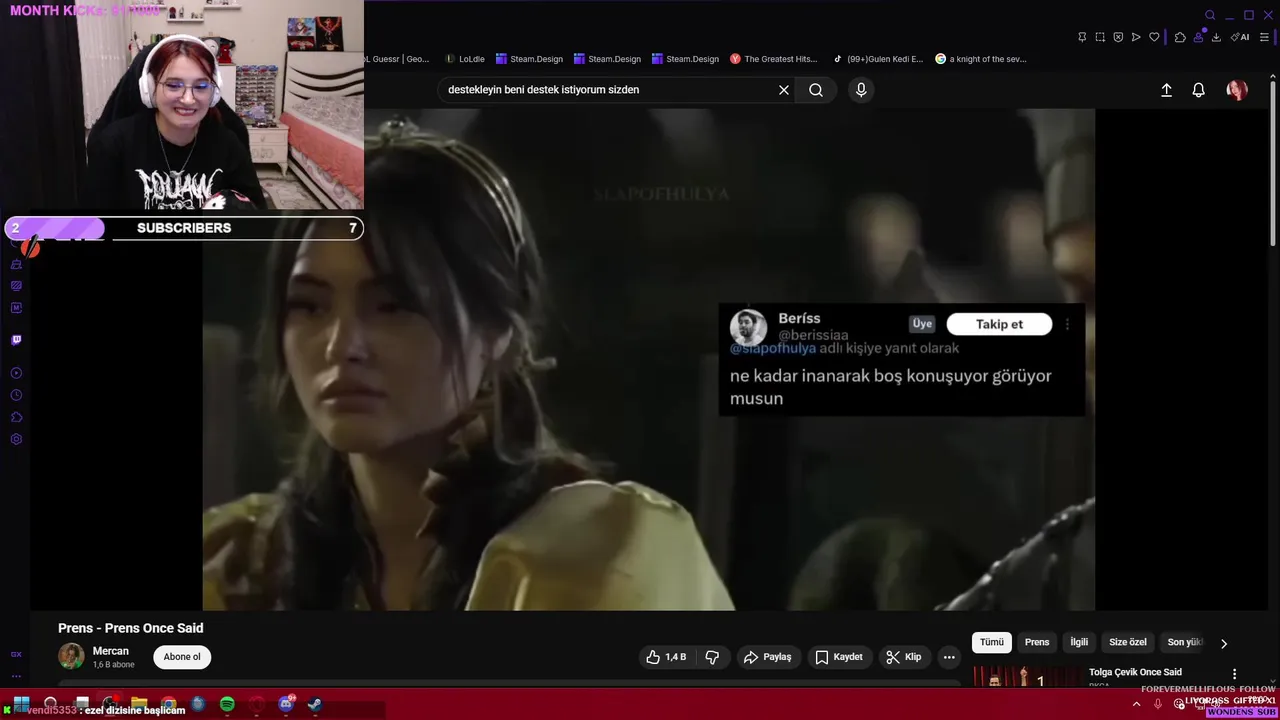
Task: Dislike the video with thumbs down
Action: (x=712, y=657)
